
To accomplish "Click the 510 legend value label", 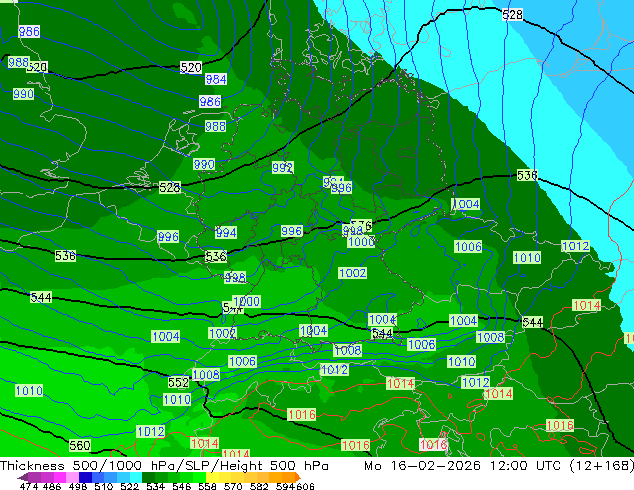I will (104, 486).
